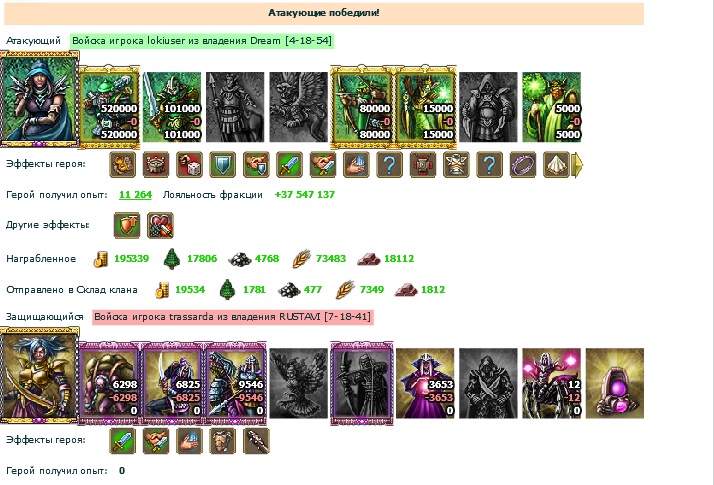Click the looted gold amount 195339
Image resolution: width=714 pixels, height=485 pixels.
(x=132, y=259)
